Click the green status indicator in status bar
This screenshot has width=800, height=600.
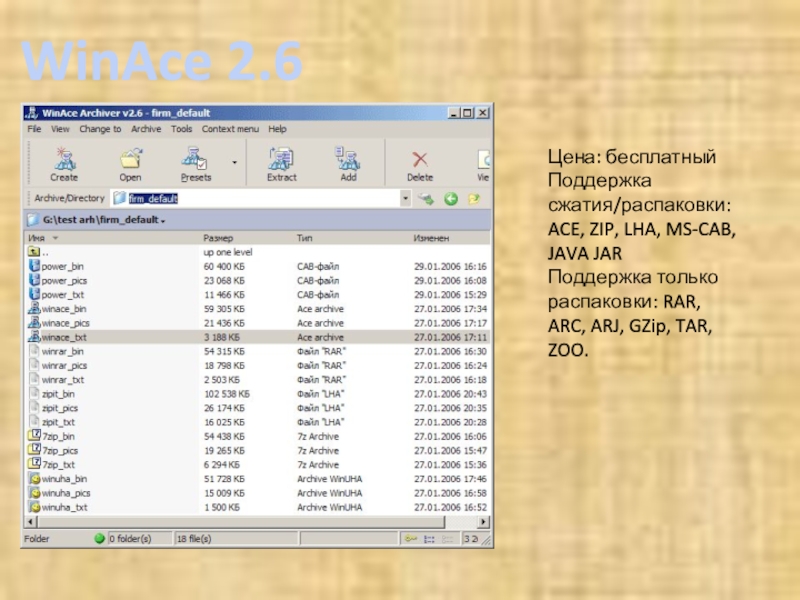[x=99, y=538]
